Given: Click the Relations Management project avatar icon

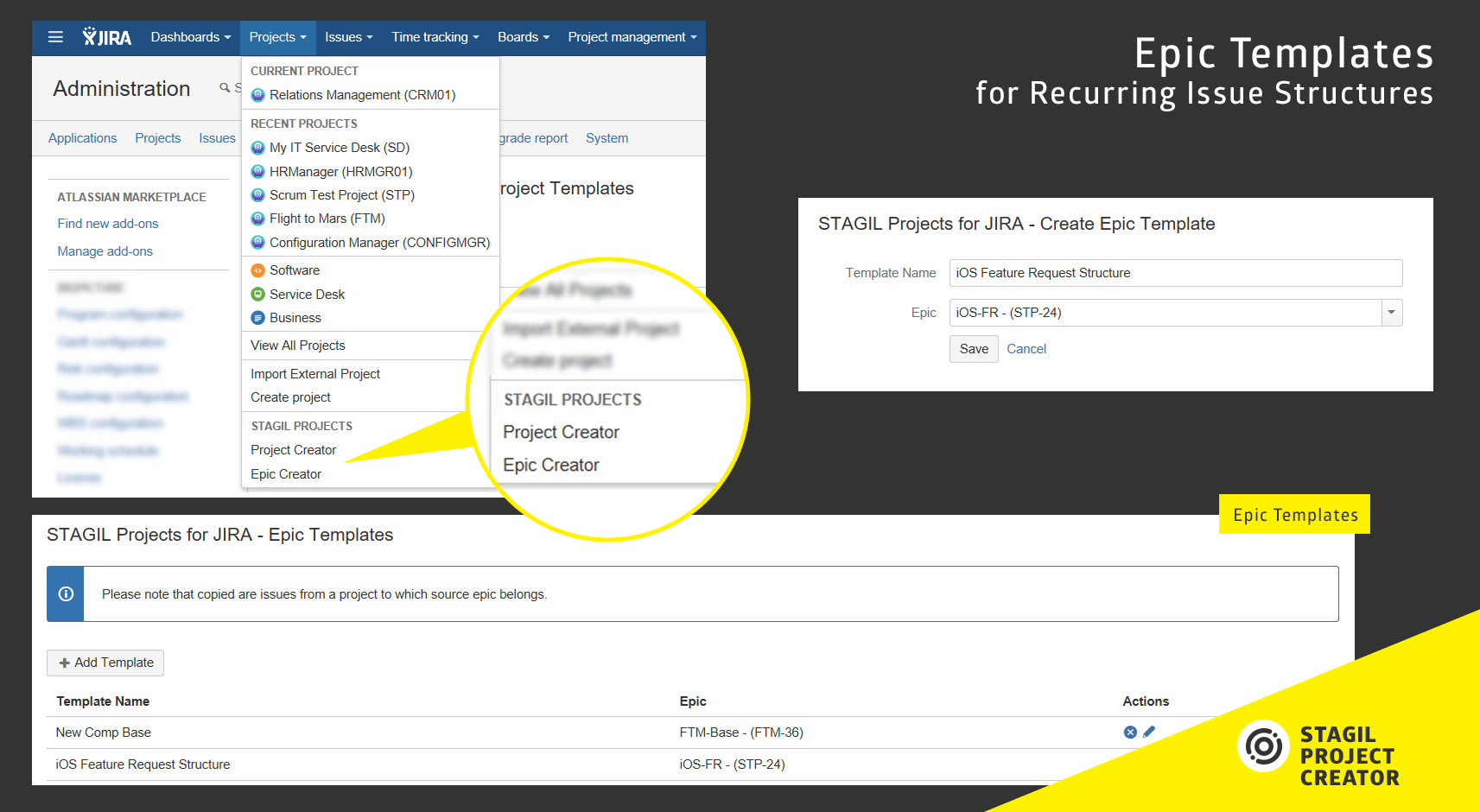Looking at the screenshot, I should (x=257, y=95).
